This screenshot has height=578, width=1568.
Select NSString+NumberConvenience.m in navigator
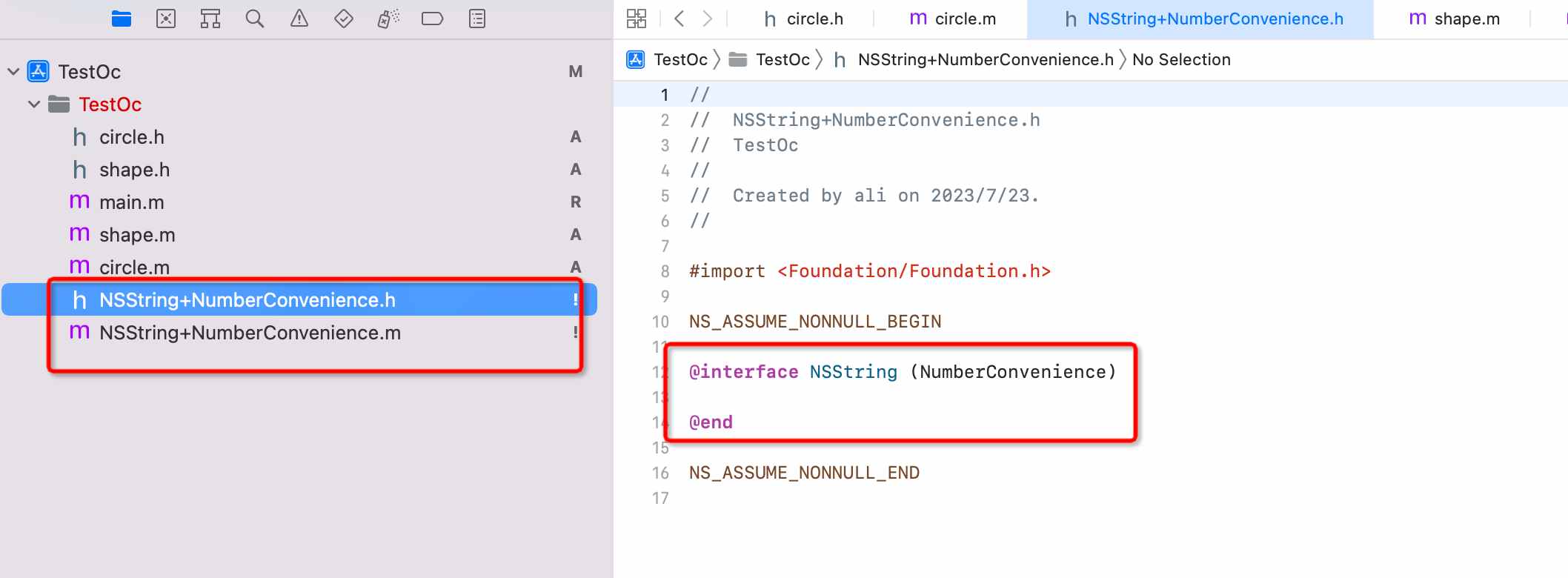[x=250, y=333]
